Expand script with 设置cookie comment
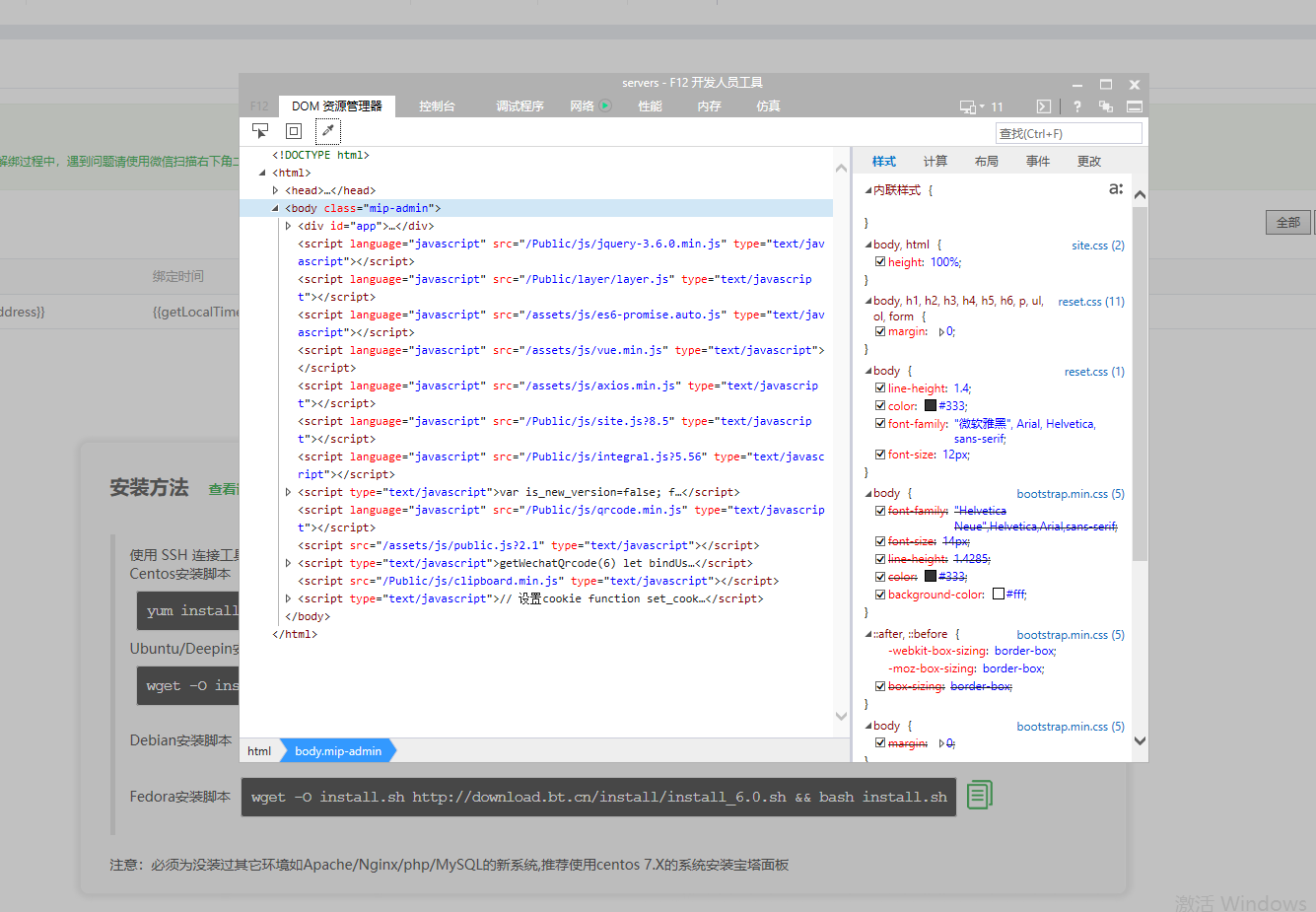This screenshot has width=1316, height=912. [x=288, y=598]
